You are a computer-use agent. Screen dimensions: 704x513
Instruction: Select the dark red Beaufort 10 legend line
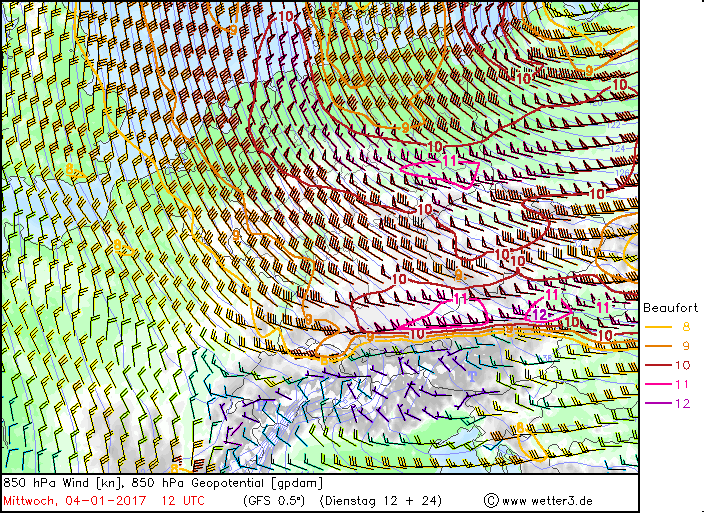(x=658, y=365)
